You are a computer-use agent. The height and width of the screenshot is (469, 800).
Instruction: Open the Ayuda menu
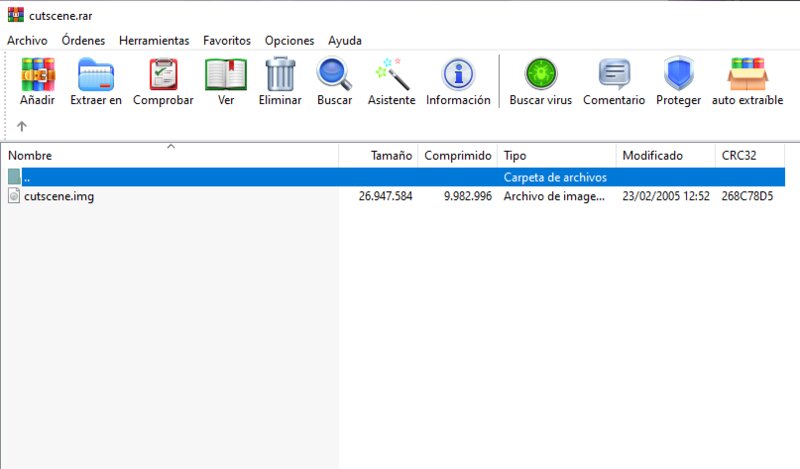[345, 40]
